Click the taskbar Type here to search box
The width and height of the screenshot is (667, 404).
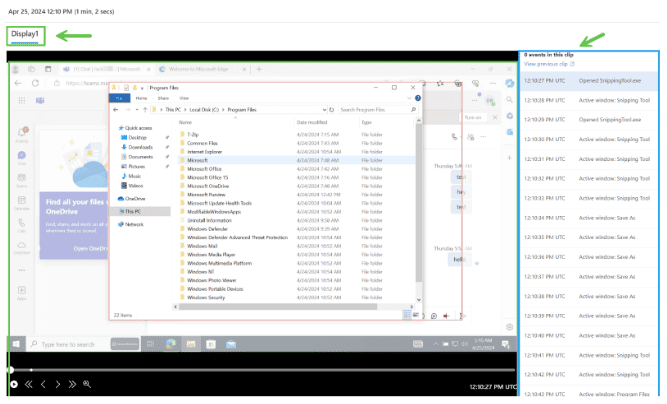[x=68, y=344]
